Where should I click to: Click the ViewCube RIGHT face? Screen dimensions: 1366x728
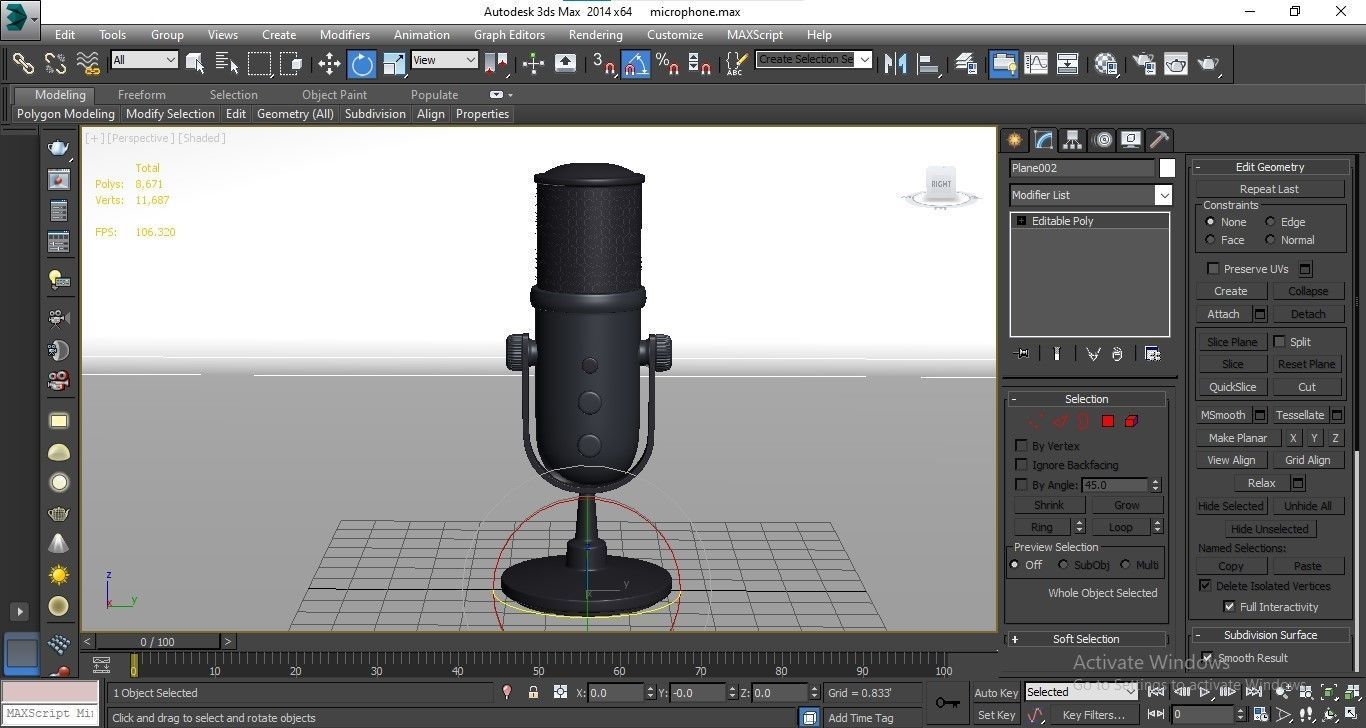click(941, 183)
